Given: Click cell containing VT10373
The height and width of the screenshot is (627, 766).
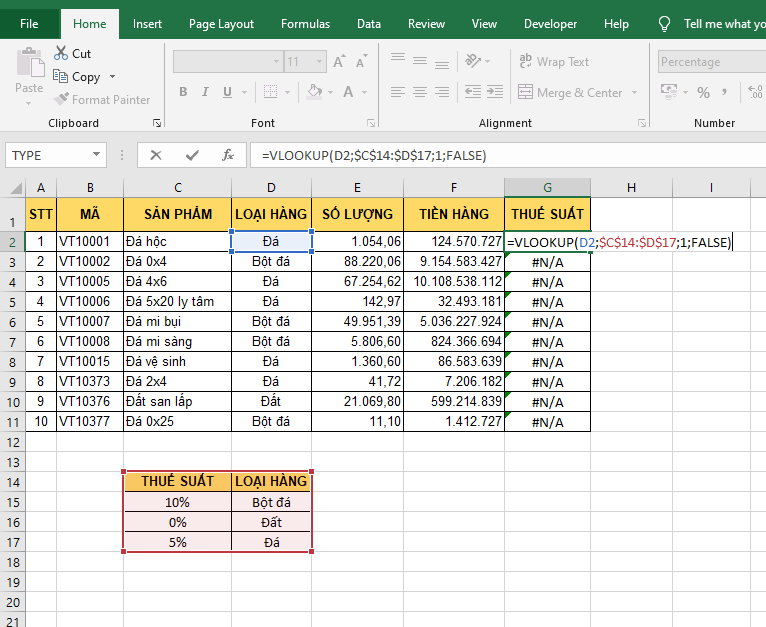Looking at the screenshot, I should click(90, 381).
